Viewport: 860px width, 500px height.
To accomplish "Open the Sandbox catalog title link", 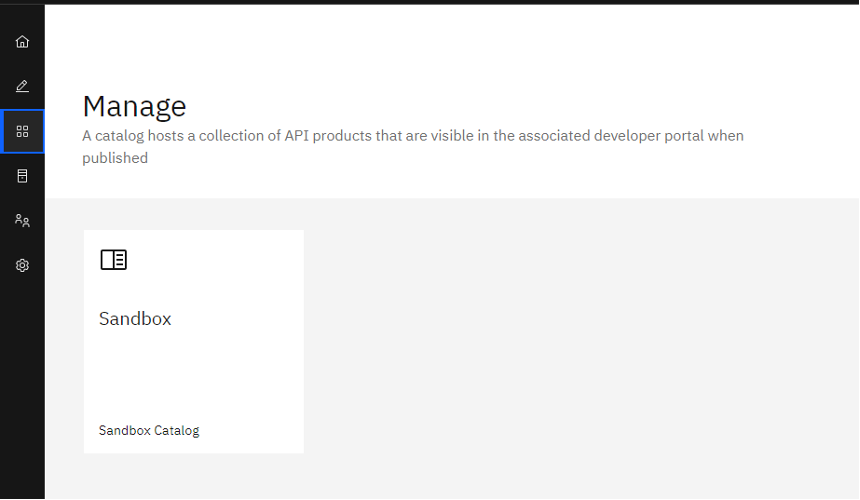I will (x=135, y=319).
